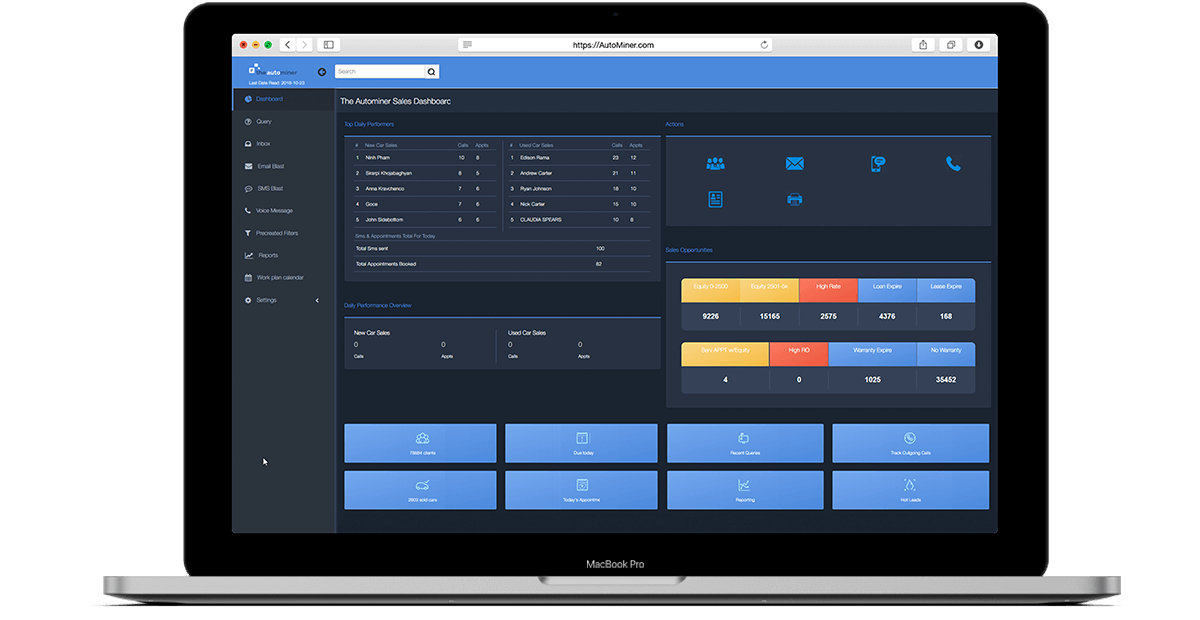Go forward with the browser forward arrow

pyautogui.click(x=304, y=45)
